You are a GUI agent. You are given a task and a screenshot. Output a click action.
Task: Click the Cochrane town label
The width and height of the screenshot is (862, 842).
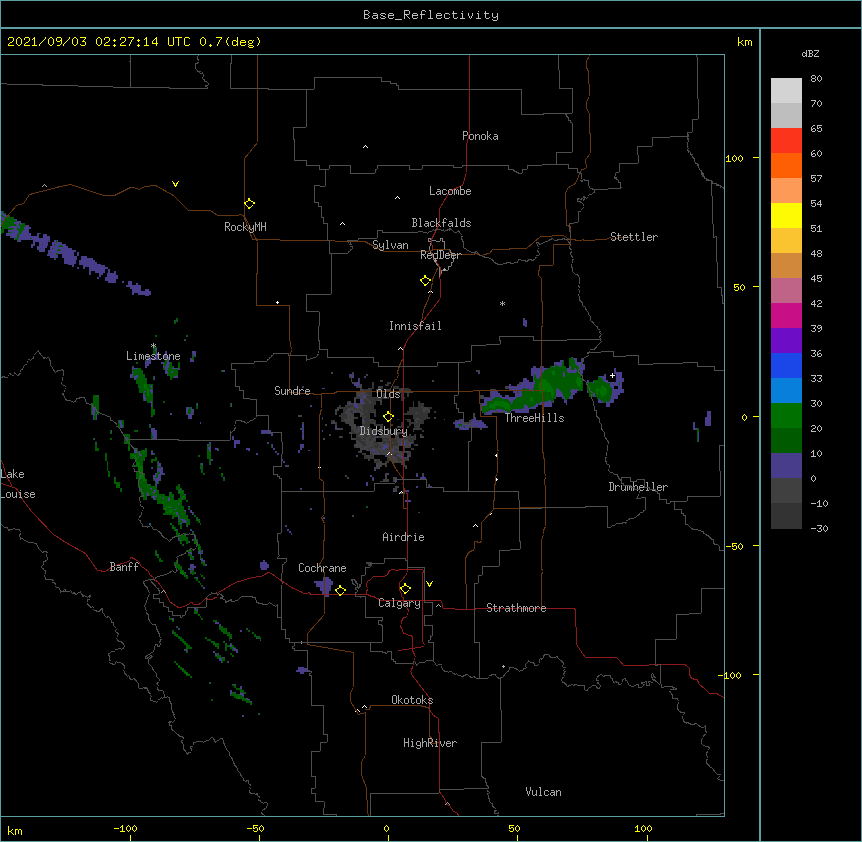[x=322, y=568]
